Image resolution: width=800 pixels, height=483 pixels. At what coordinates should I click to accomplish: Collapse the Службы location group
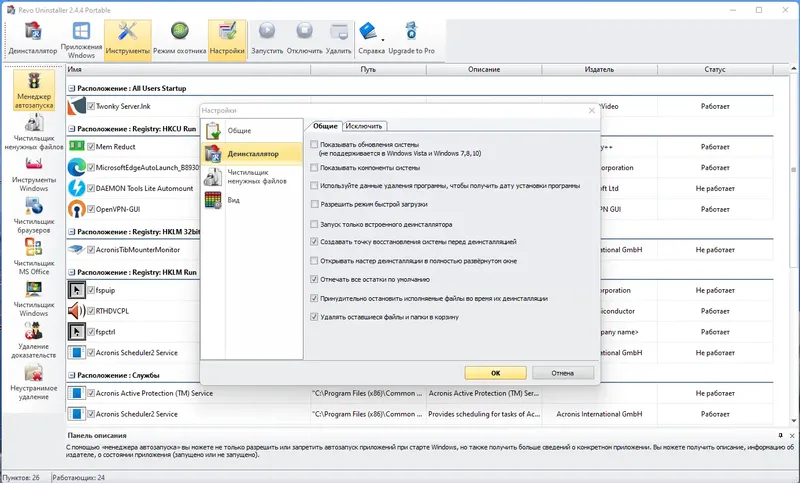tap(72, 375)
